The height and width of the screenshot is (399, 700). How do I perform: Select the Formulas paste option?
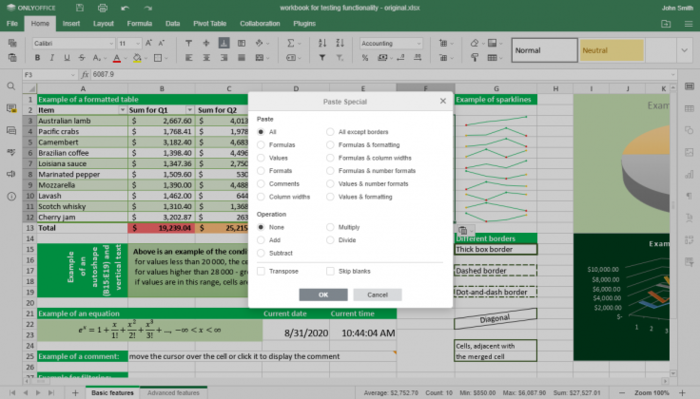(261, 145)
